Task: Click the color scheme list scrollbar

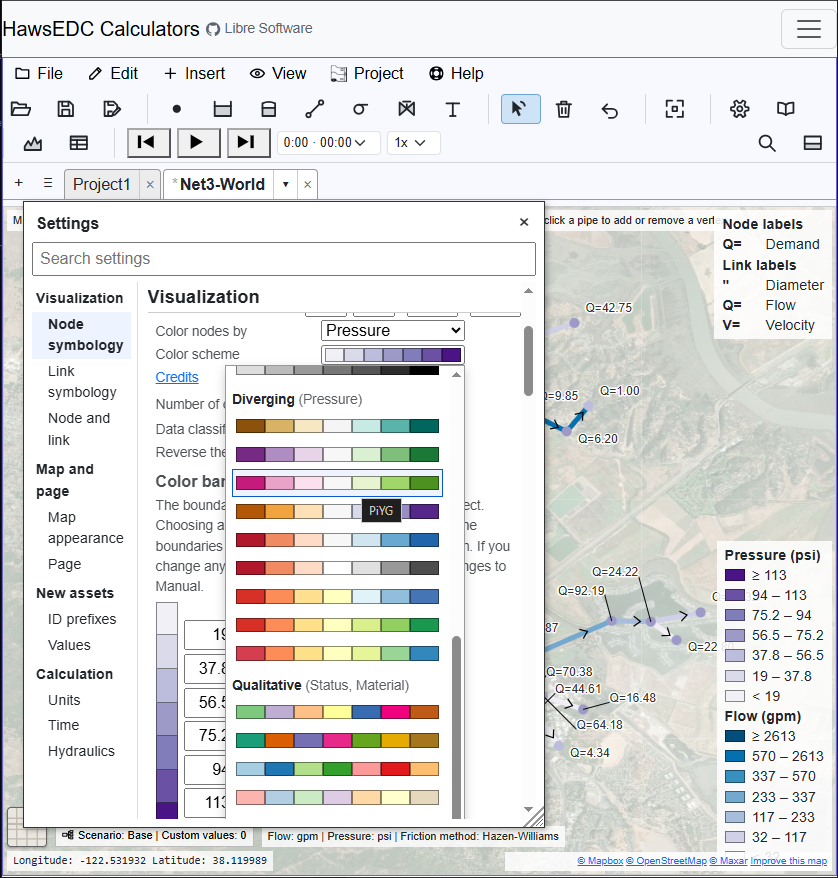Action: pyautogui.click(x=456, y=728)
